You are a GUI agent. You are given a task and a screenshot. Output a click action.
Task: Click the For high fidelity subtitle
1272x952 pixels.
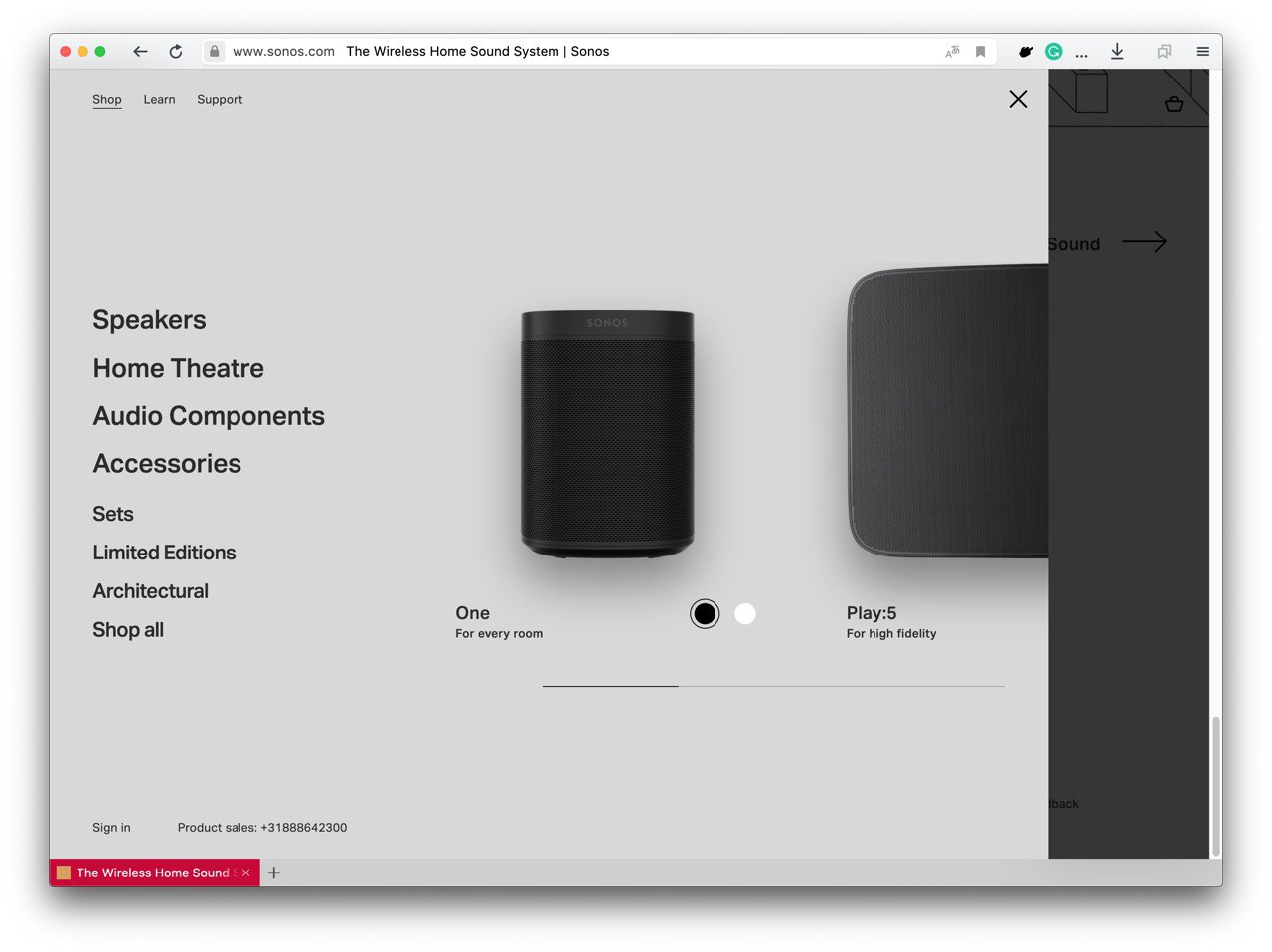click(891, 634)
